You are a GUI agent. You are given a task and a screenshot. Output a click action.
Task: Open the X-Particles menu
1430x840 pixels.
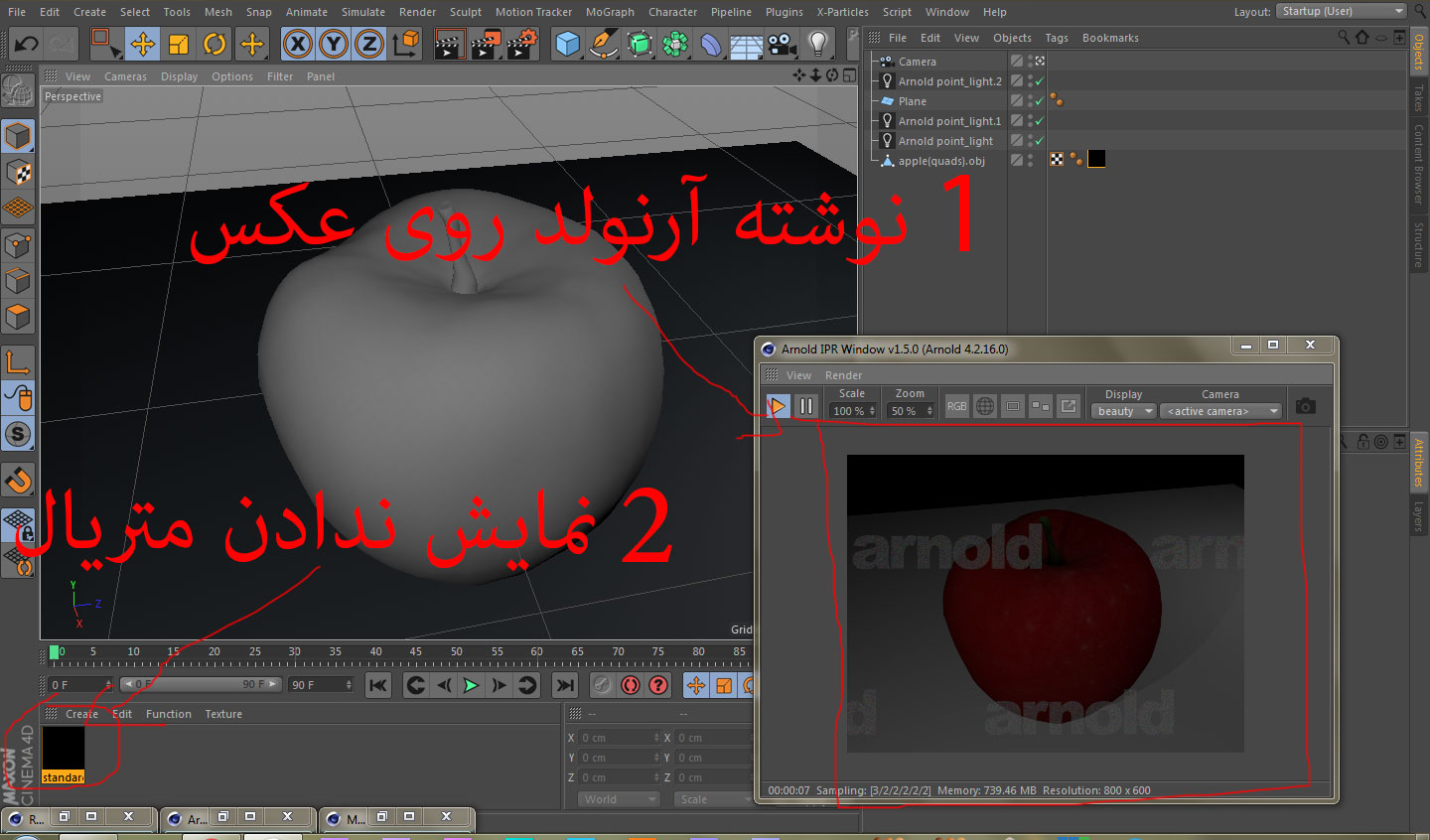pos(842,12)
